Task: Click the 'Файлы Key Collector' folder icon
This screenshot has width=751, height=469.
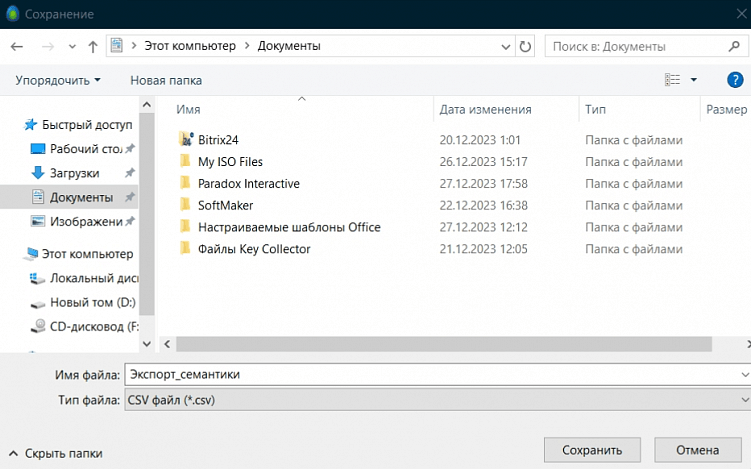Action: pyautogui.click(x=185, y=248)
